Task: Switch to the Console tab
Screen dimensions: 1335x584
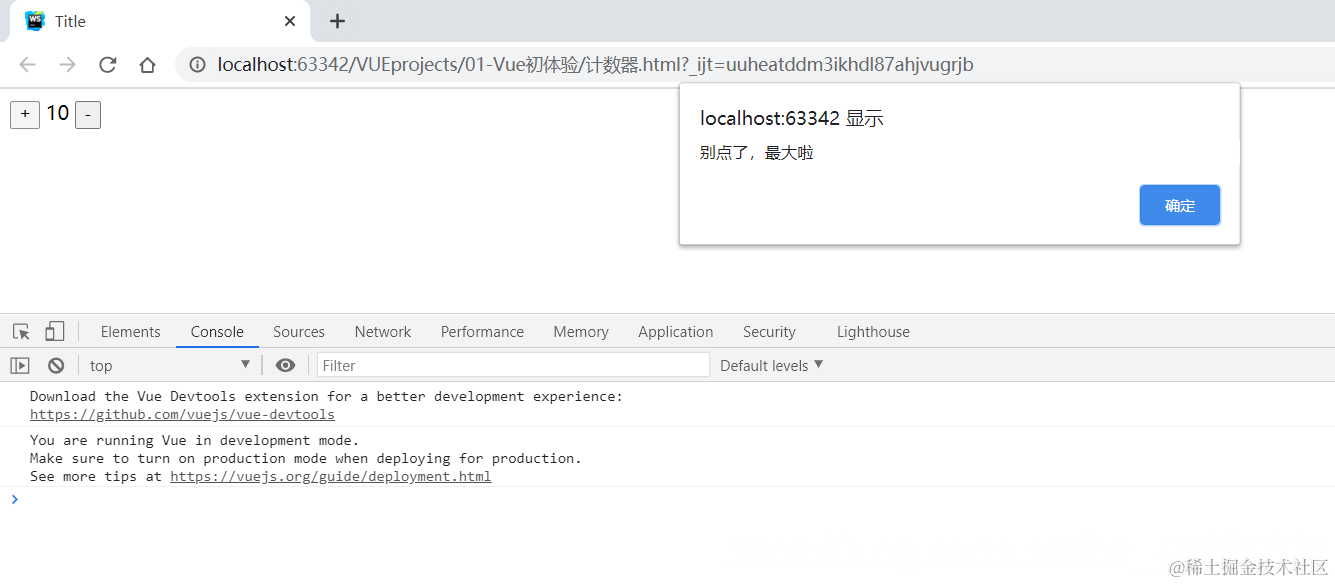Action: pyautogui.click(x=217, y=332)
